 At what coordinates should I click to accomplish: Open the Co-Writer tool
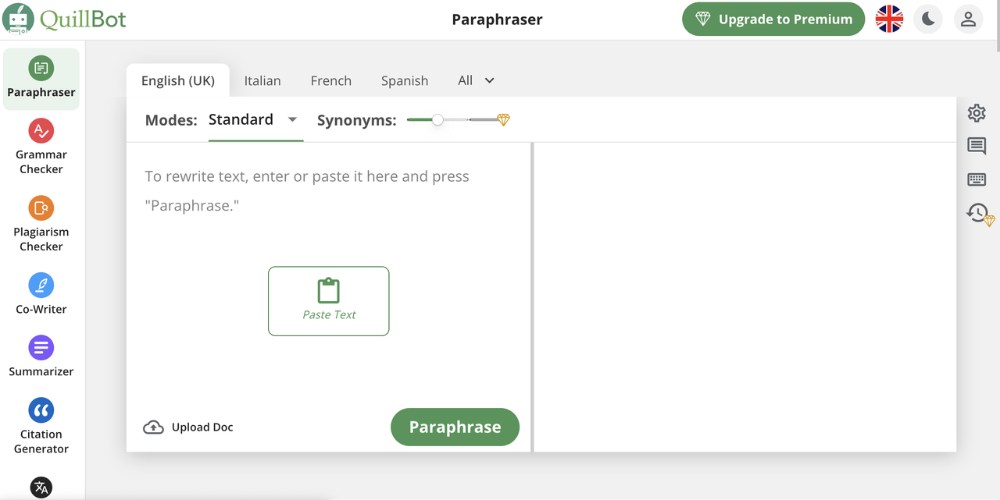[x=41, y=293]
